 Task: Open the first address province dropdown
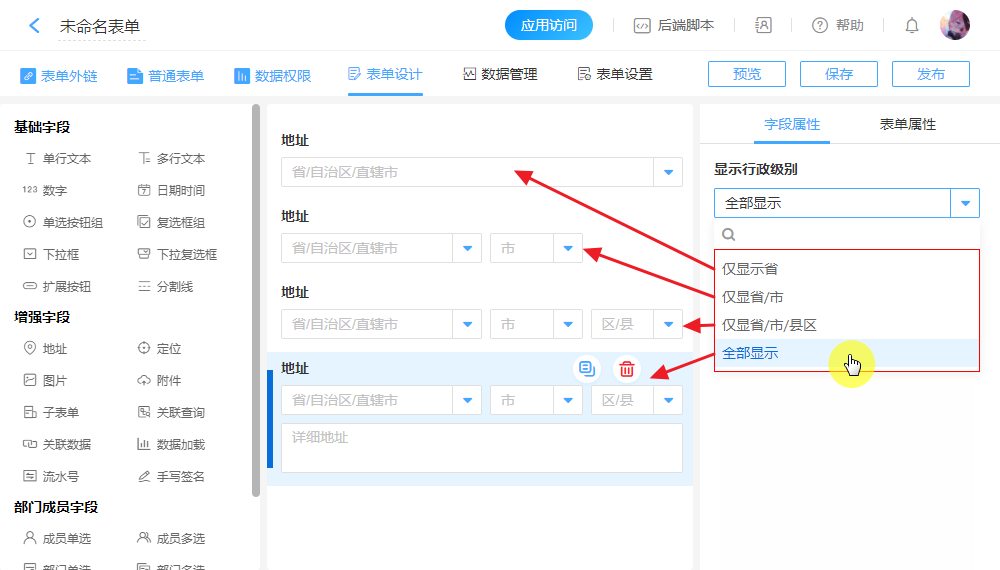coord(669,172)
